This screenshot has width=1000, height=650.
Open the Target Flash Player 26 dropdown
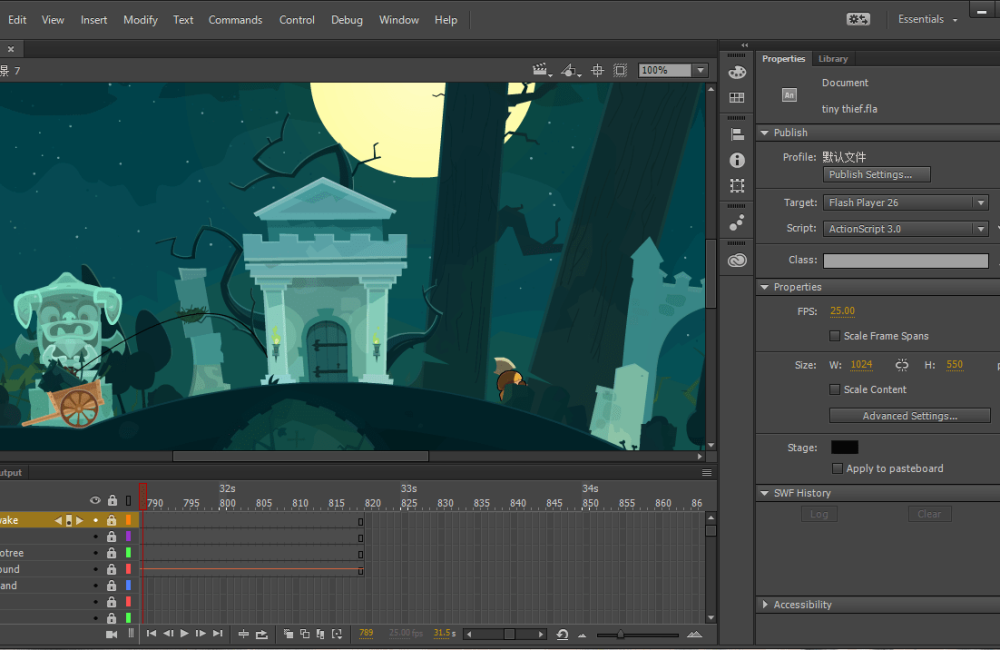coord(906,202)
